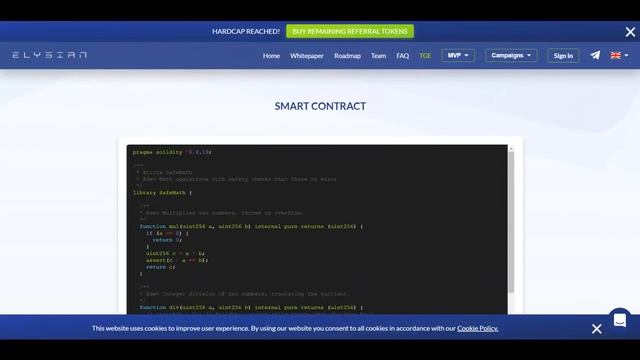The height and width of the screenshot is (360, 640).
Task: Click Buy Remaining Referral Tokens button
Action: 350,31
